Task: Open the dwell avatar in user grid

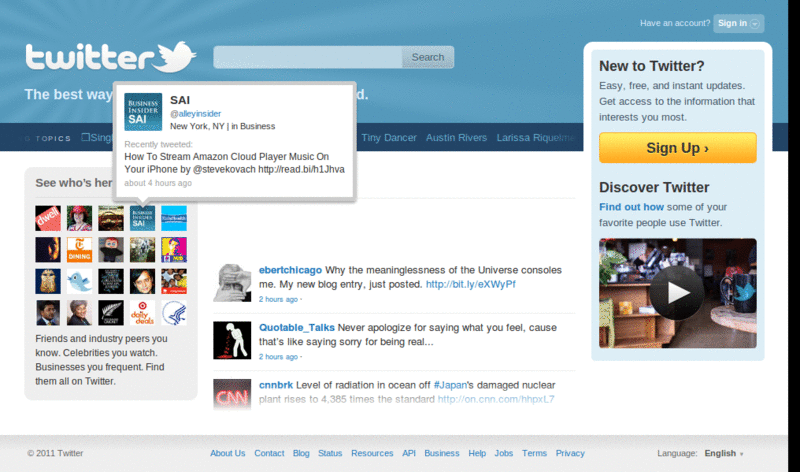Action: (48, 218)
